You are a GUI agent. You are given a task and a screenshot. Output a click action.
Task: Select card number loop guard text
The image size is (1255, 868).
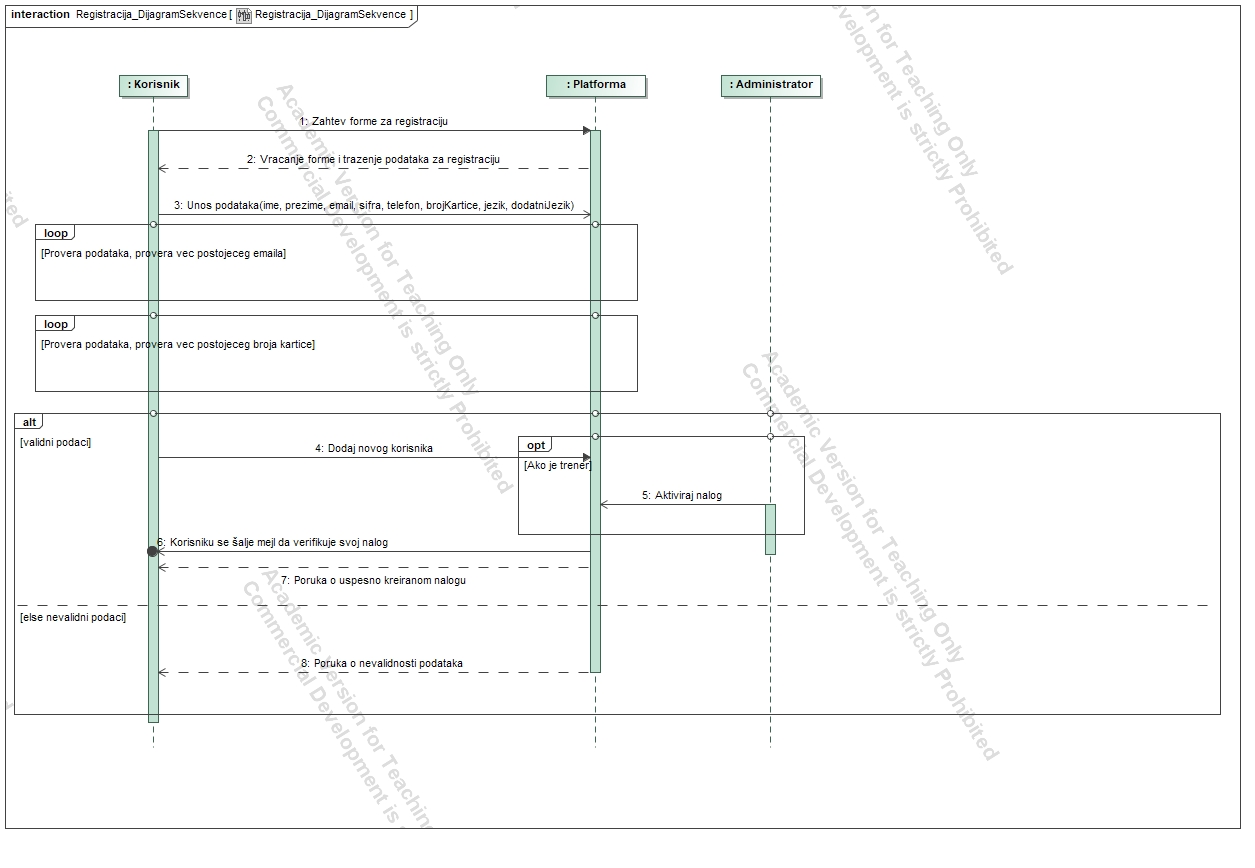(177, 345)
